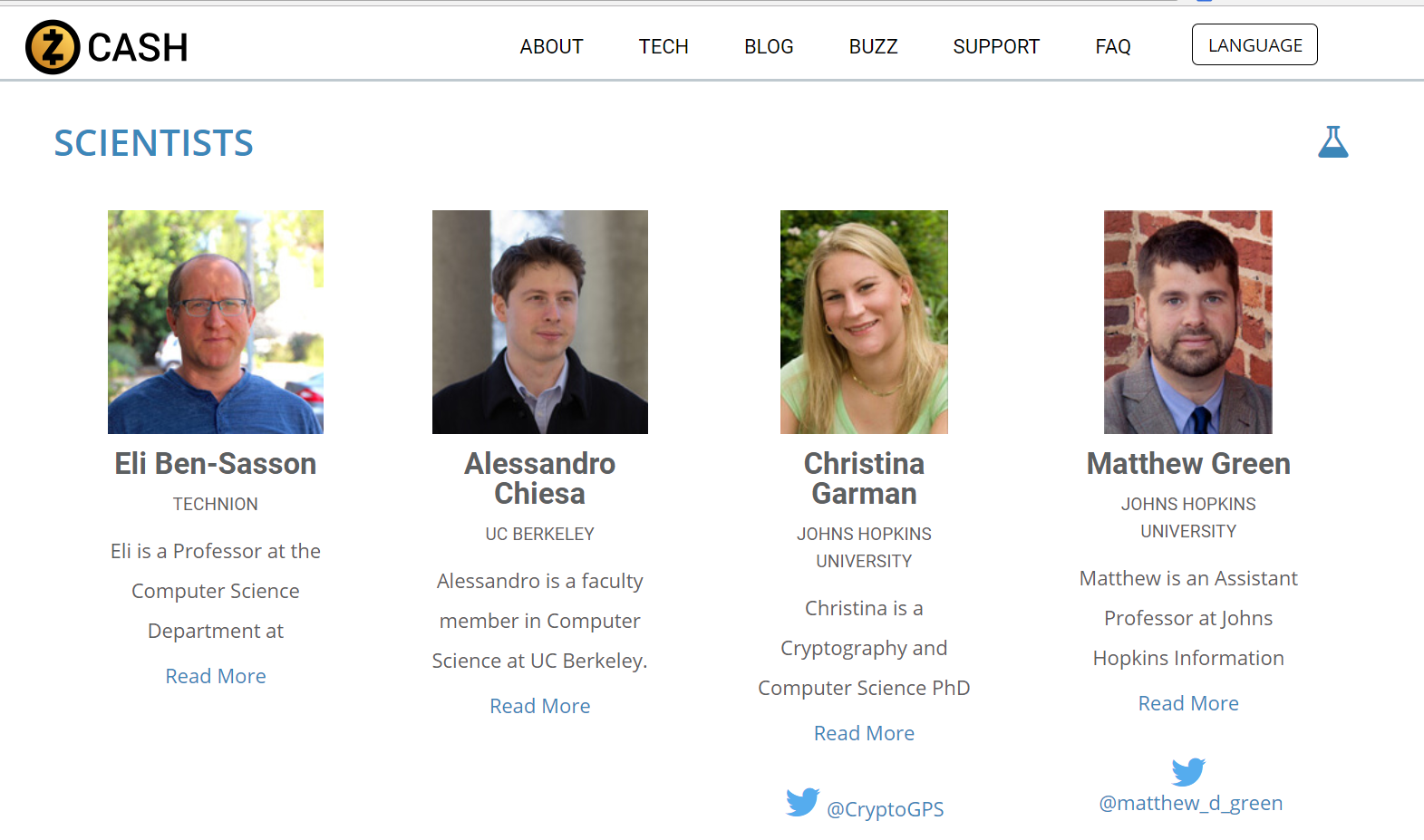This screenshot has height=840, width=1424.
Task: Open Matthew Green's Read More link
Action: [x=1188, y=703]
